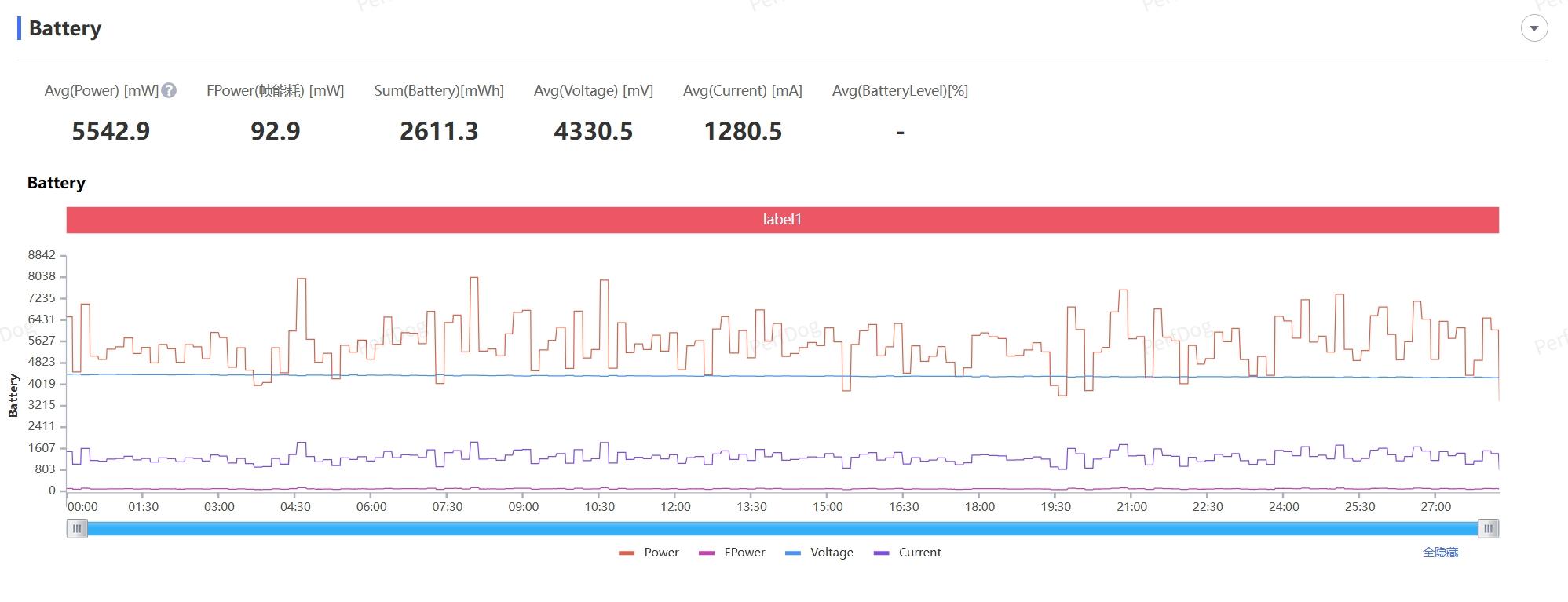The height and width of the screenshot is (602, 1568).
Task: Grab the left handle of the time range slider
Action: pos(77,529)
